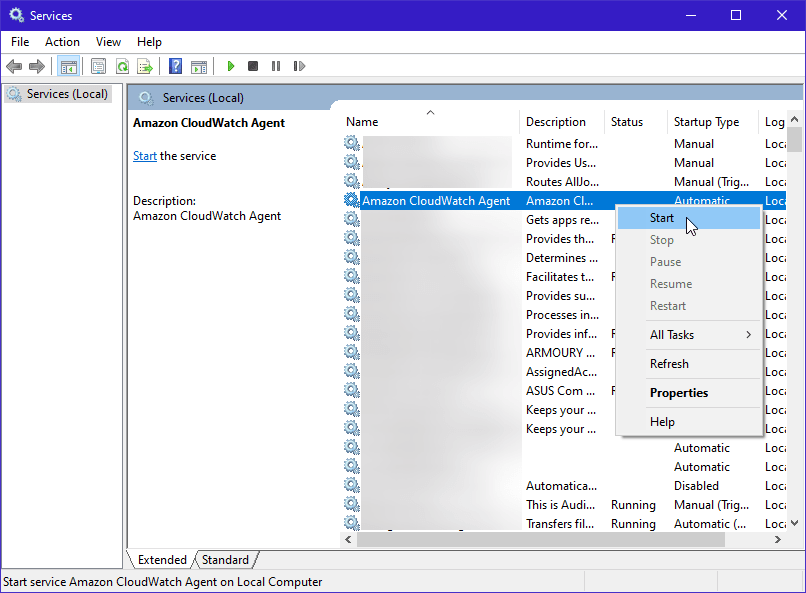Choose Properties in the context menu

688,393
